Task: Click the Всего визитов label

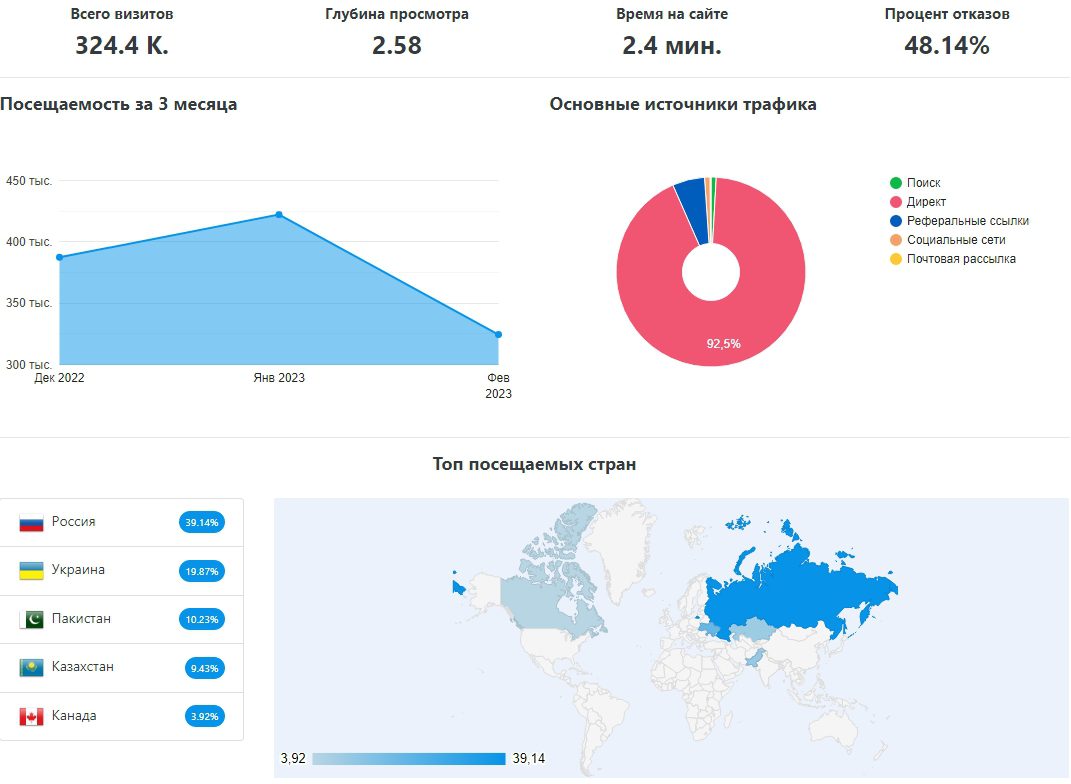Action: pos(122,14)
